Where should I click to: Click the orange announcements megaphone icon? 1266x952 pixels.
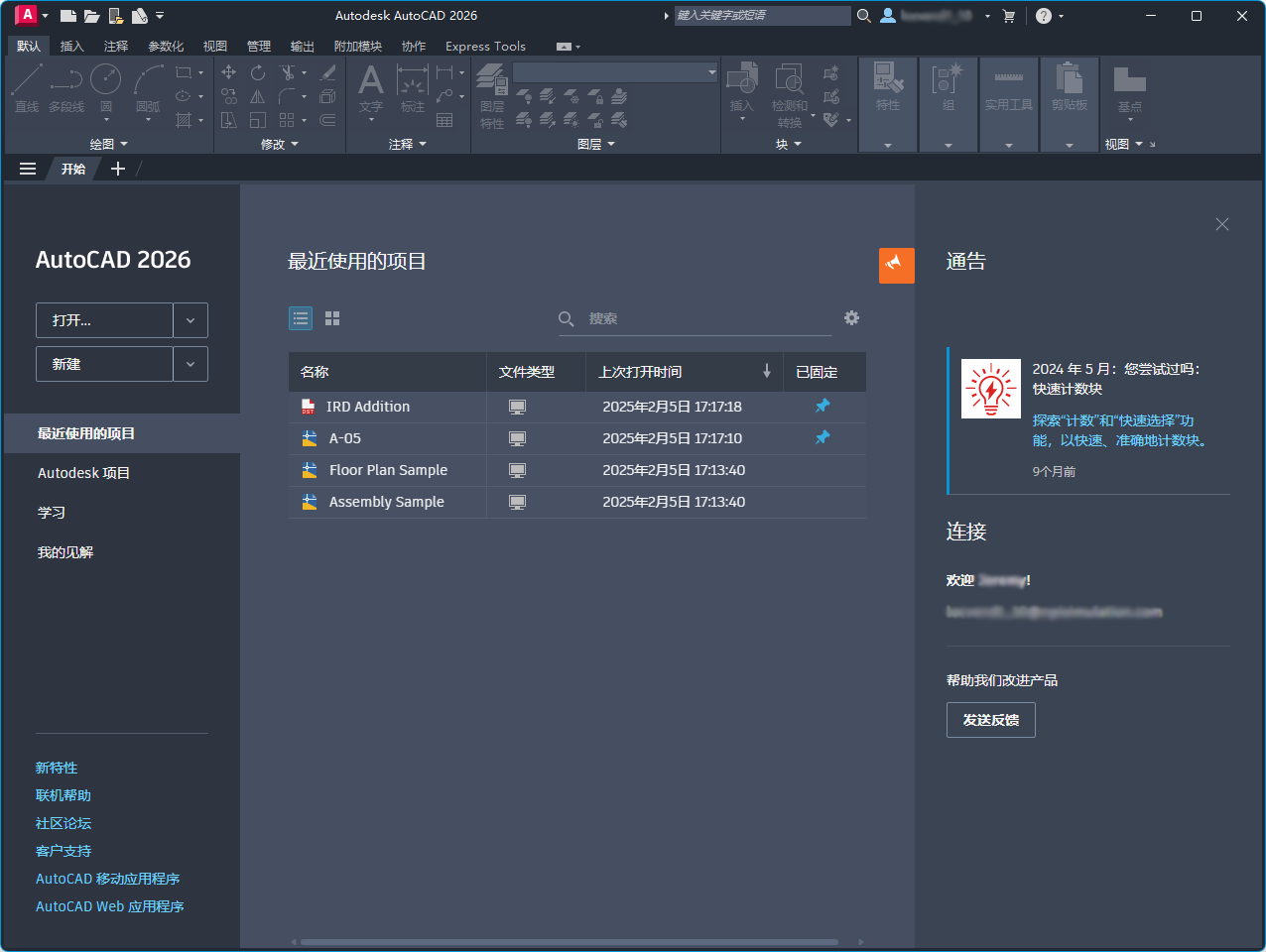(897, 265)
